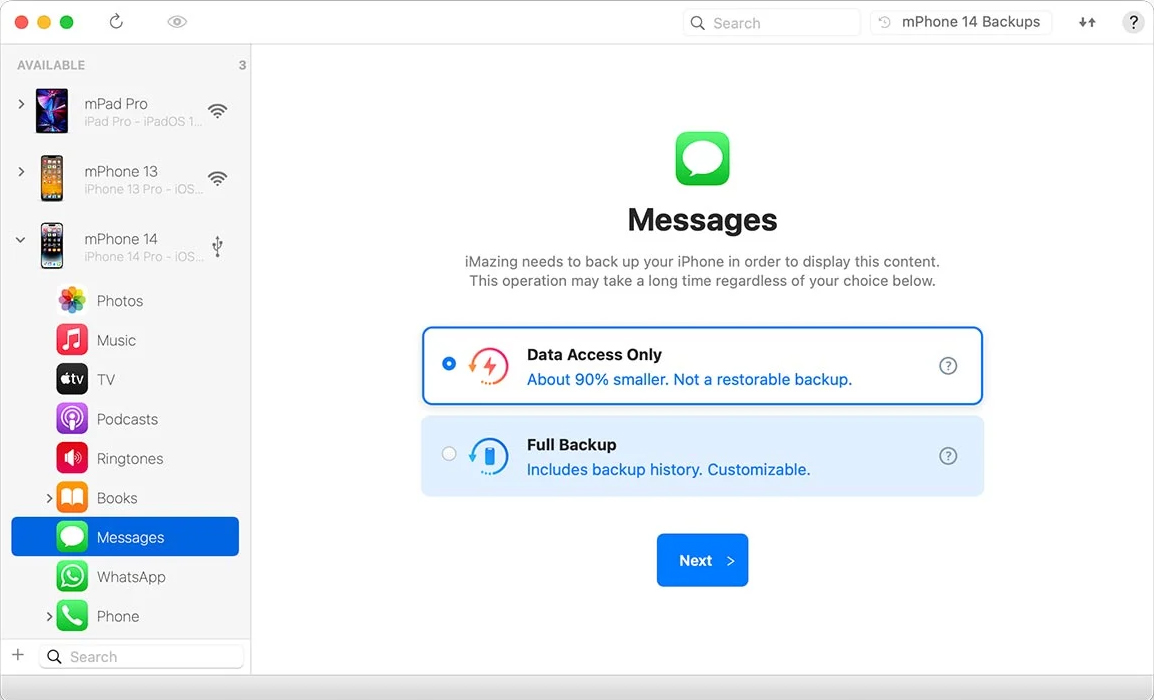Expand the Phone section chevron
The height and width of the screenshot is (700, 1154).
[x=49, y=617]
